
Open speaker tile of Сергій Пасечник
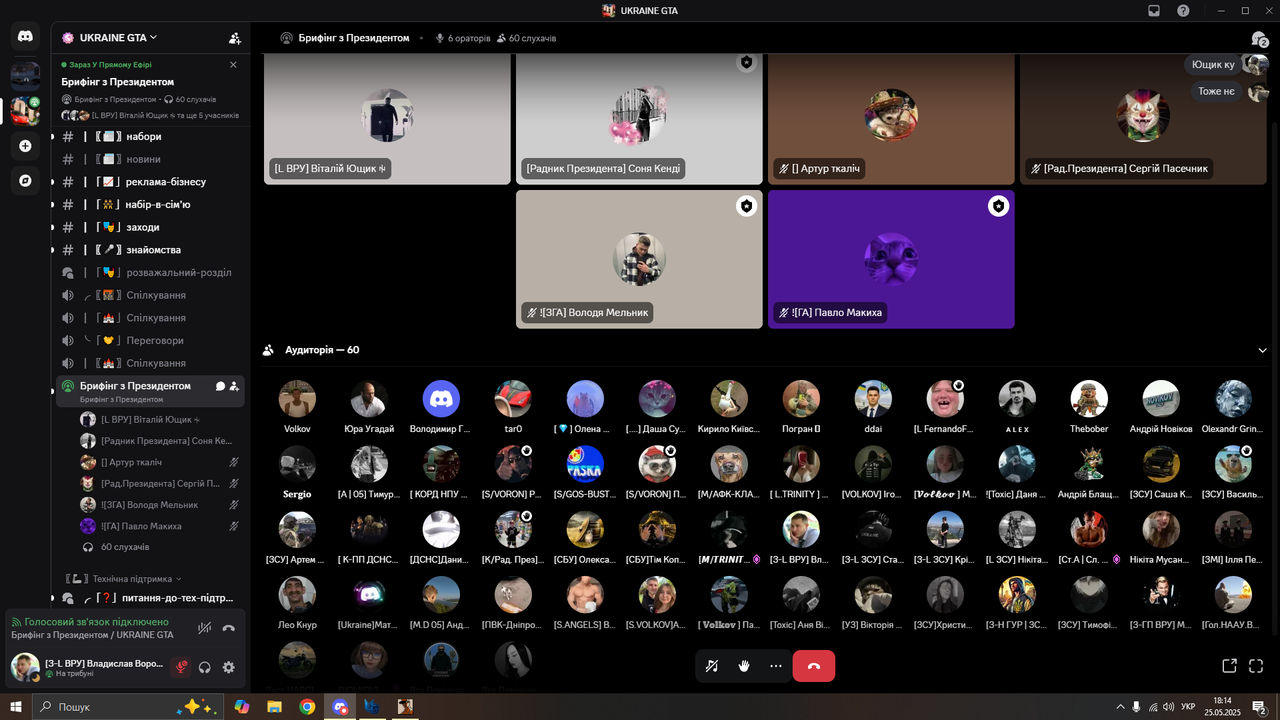click(1143, 119)
